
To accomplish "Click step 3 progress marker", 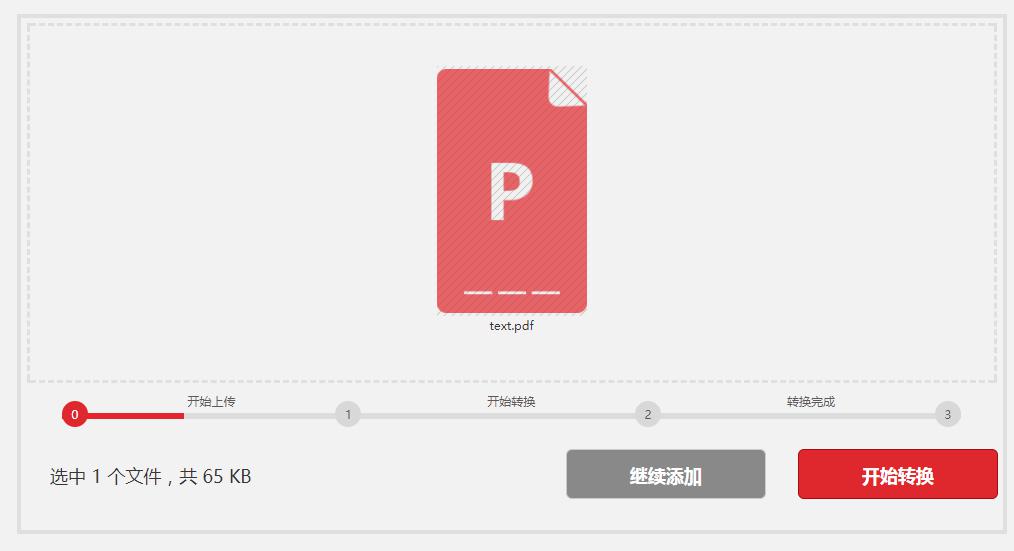I will [x=947, y=415].
